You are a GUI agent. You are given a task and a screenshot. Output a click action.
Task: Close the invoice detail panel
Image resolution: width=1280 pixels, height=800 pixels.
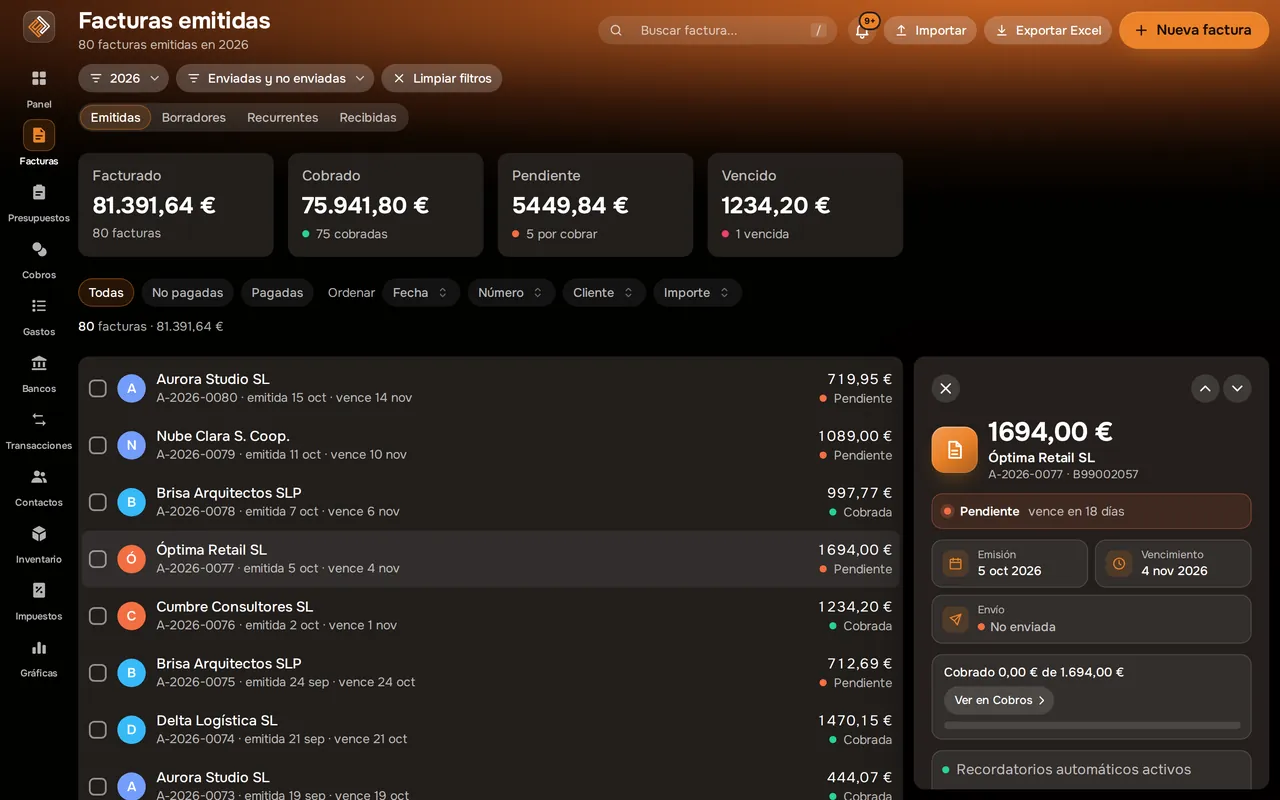[x=946, y=388]
